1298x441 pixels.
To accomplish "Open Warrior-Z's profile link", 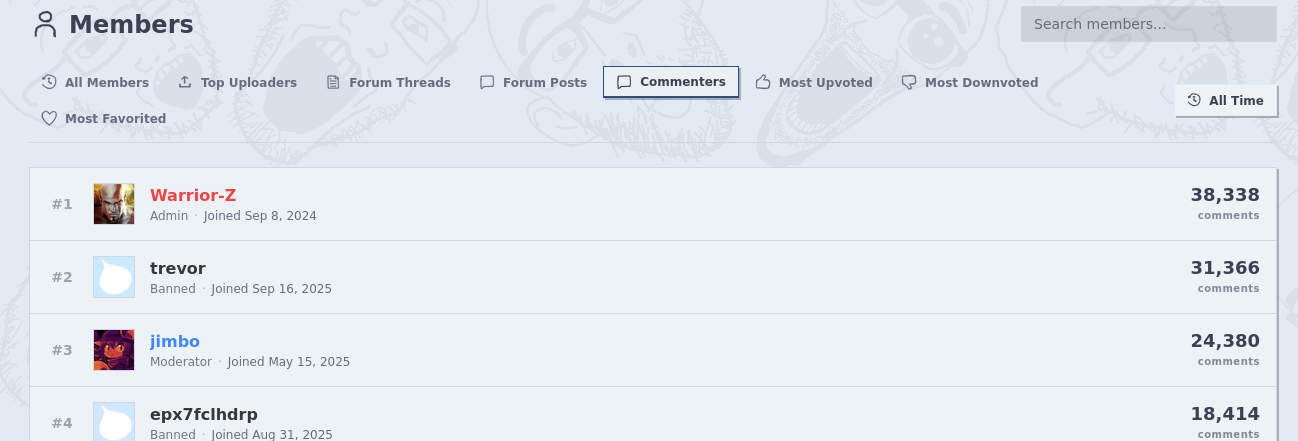I will click(193, 195).
